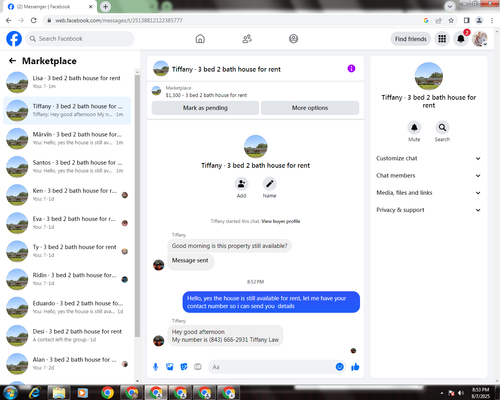Viewport: 500px width, 400px height.
Task: Open the emoji picker in message box
Action: (x=339, y=367)
